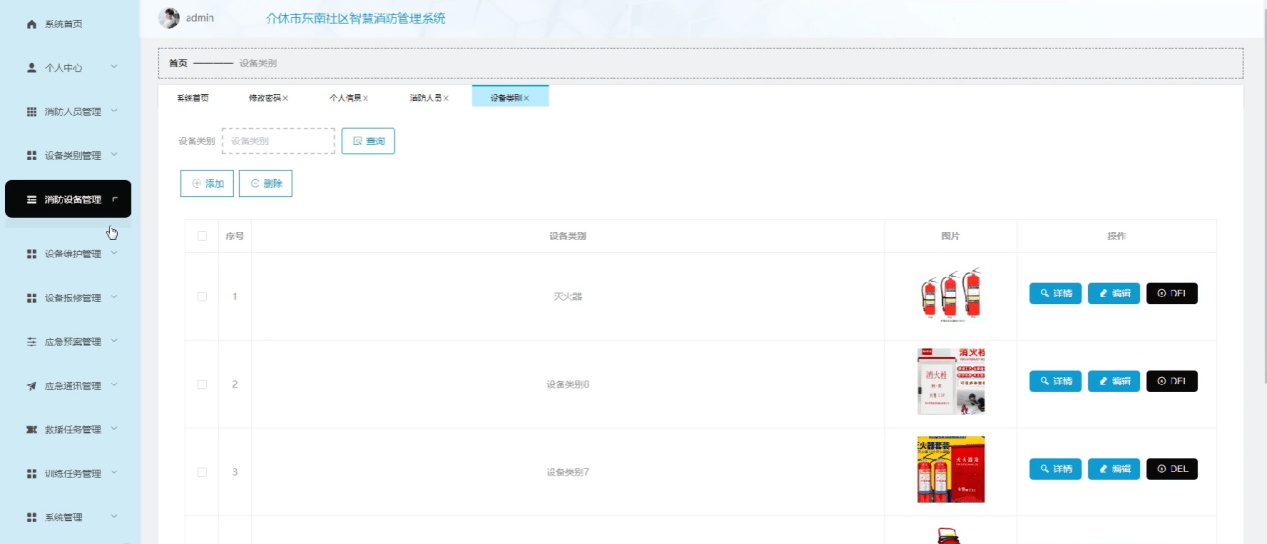
Task: Expand the 训练任务管理 chevron
Action: (114, 473)
